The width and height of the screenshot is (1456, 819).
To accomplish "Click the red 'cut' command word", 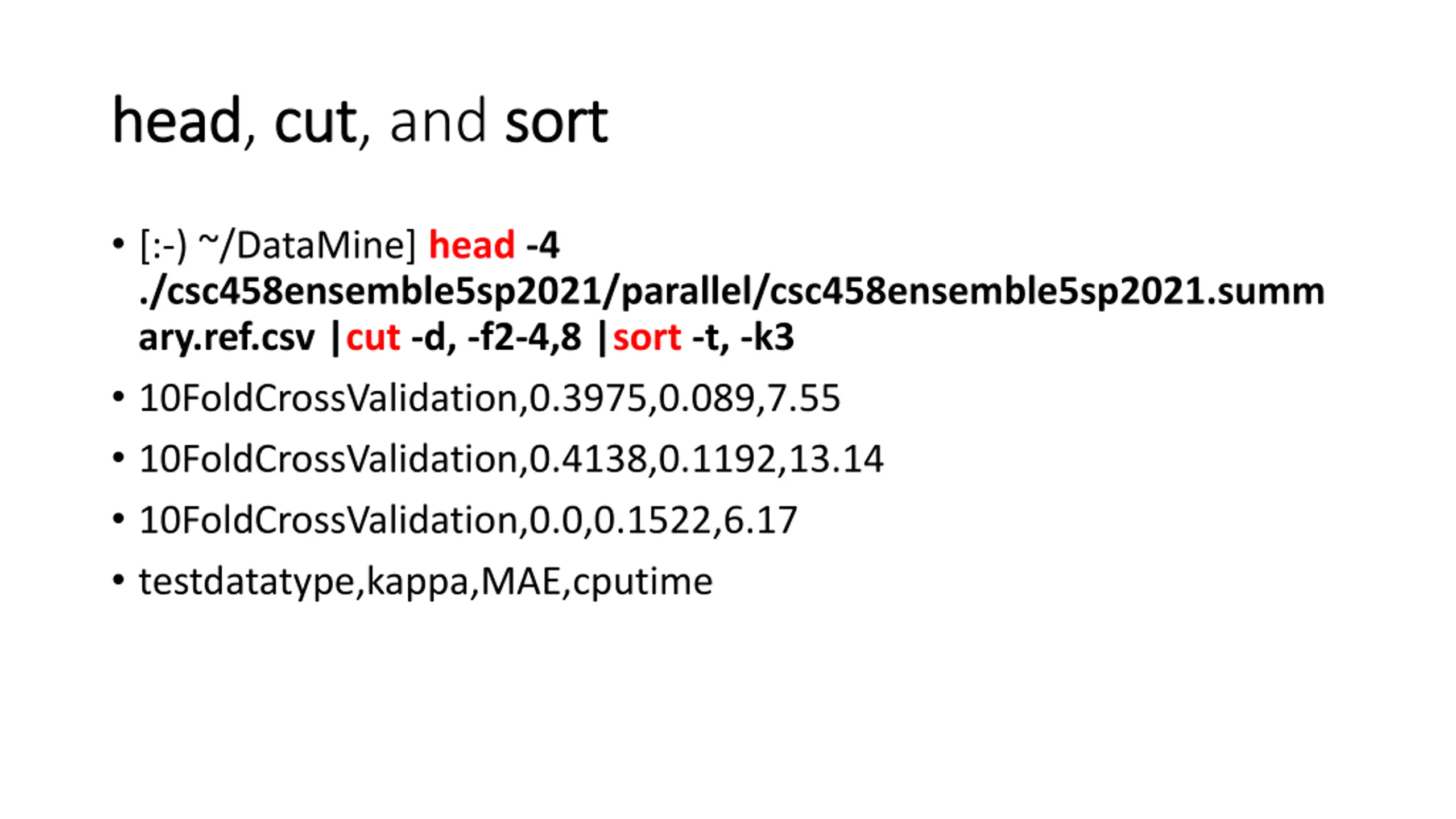I will [373, 337].
